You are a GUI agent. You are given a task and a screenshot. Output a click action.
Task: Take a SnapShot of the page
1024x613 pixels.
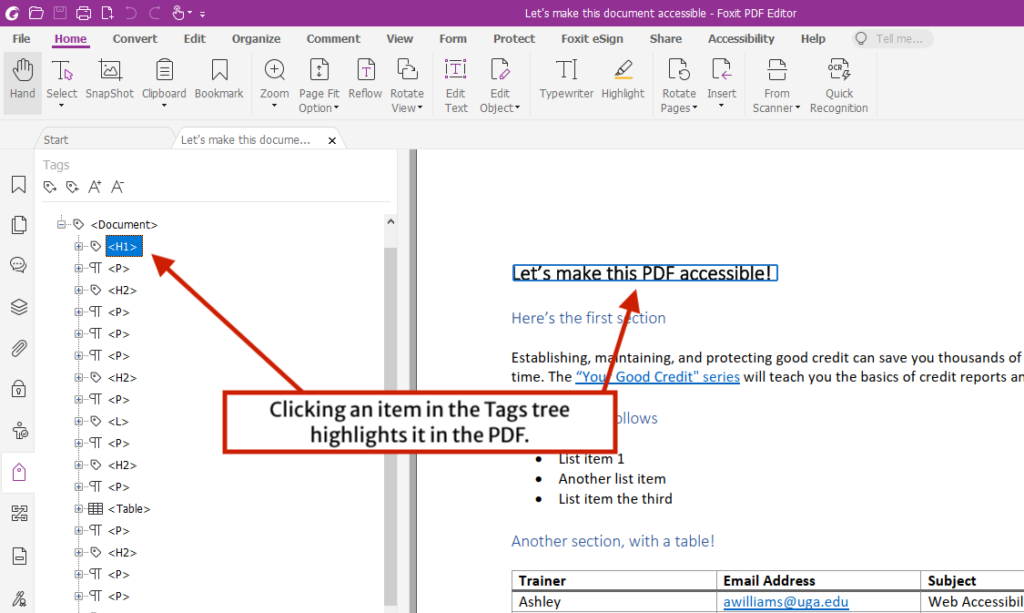[x=109, y=80]
